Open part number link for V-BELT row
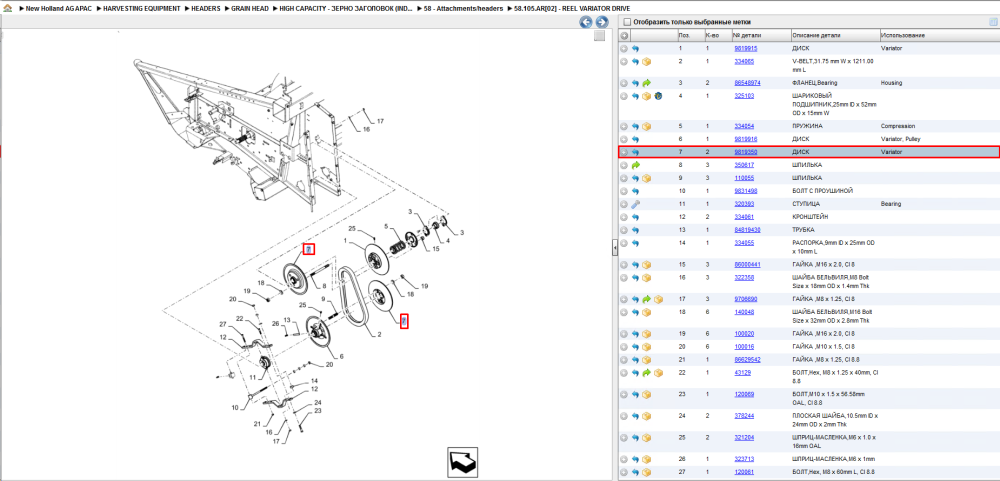Image resolution: width=1000 pixels, height=481 pixels. point(744,62)
